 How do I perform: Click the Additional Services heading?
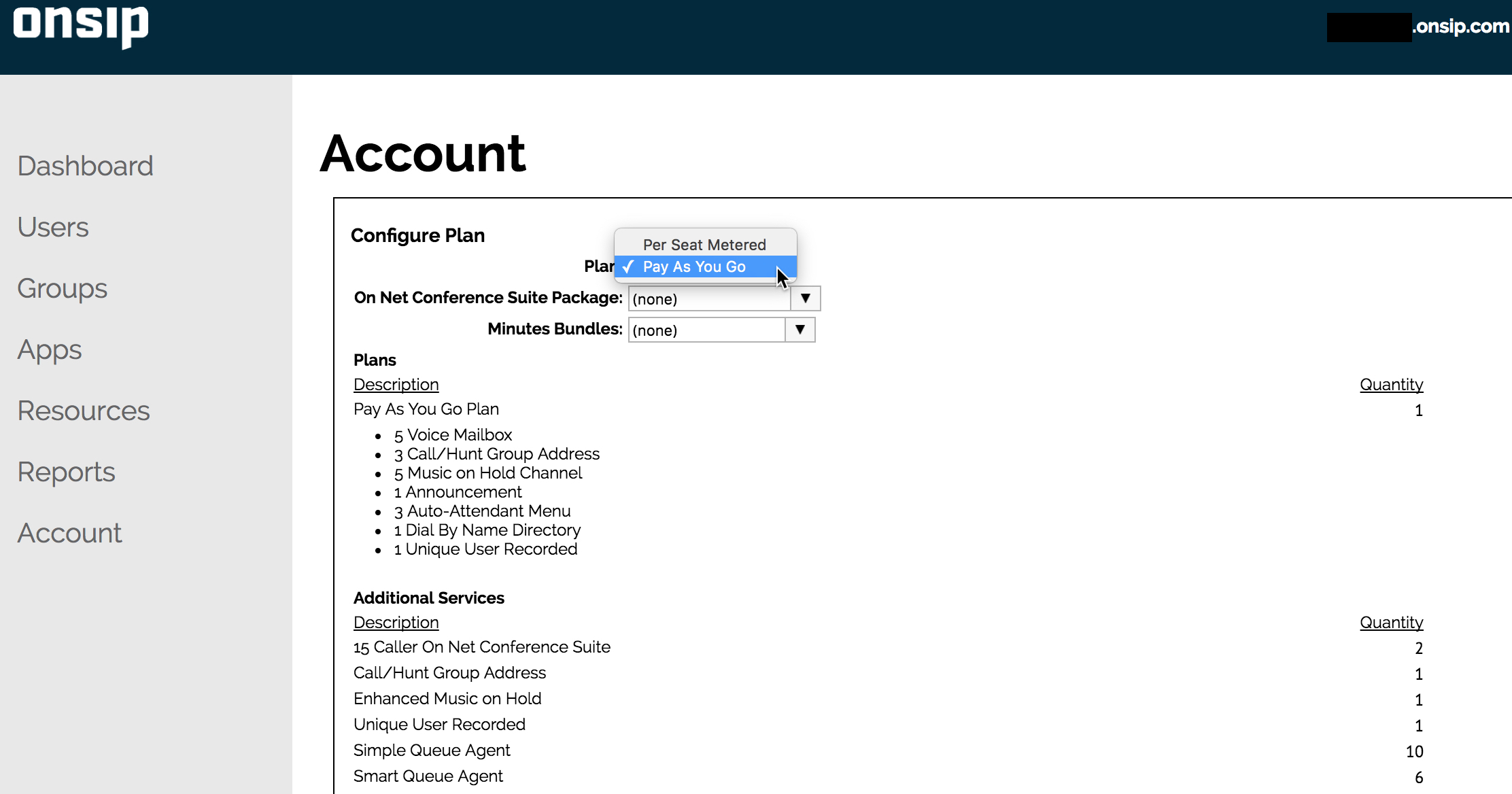[429, 598]
